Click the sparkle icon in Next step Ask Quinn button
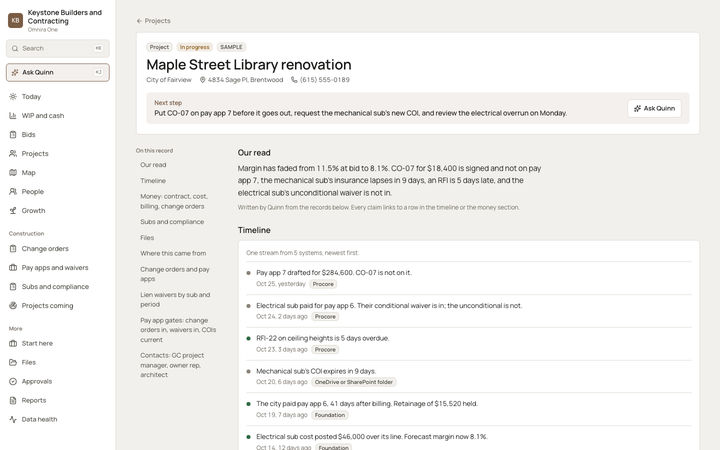Viewport: 720px width, 450px height. tap(637, 108)
